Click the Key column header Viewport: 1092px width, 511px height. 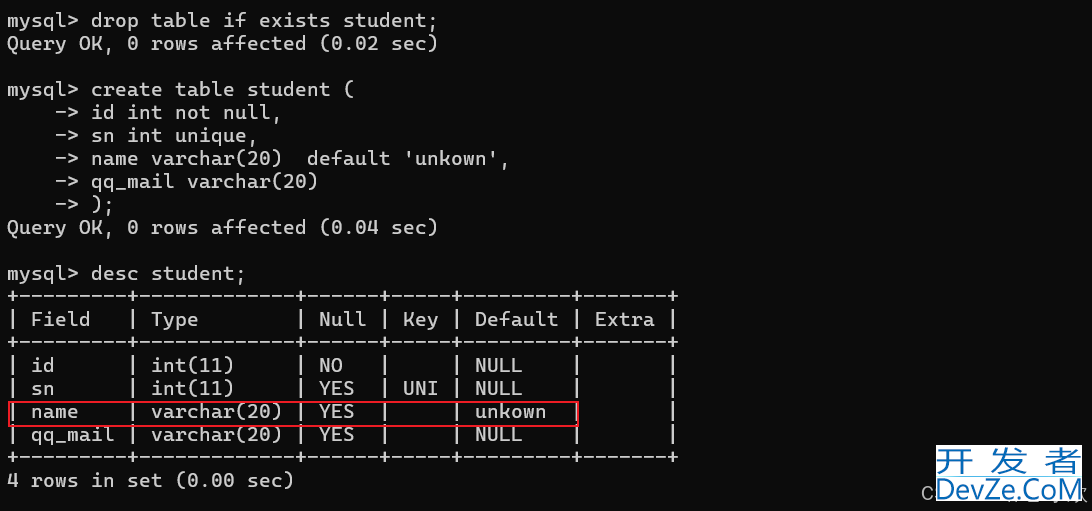point(421,320)
